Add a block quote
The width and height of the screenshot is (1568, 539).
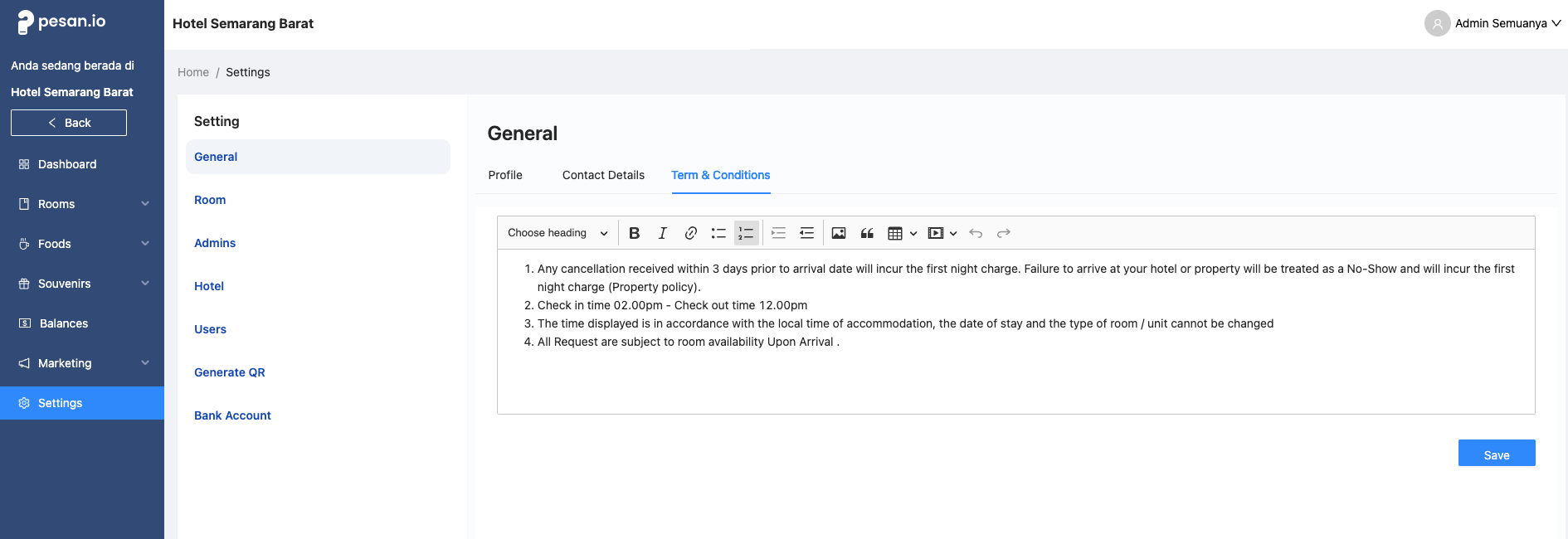[x=867, y=233]
